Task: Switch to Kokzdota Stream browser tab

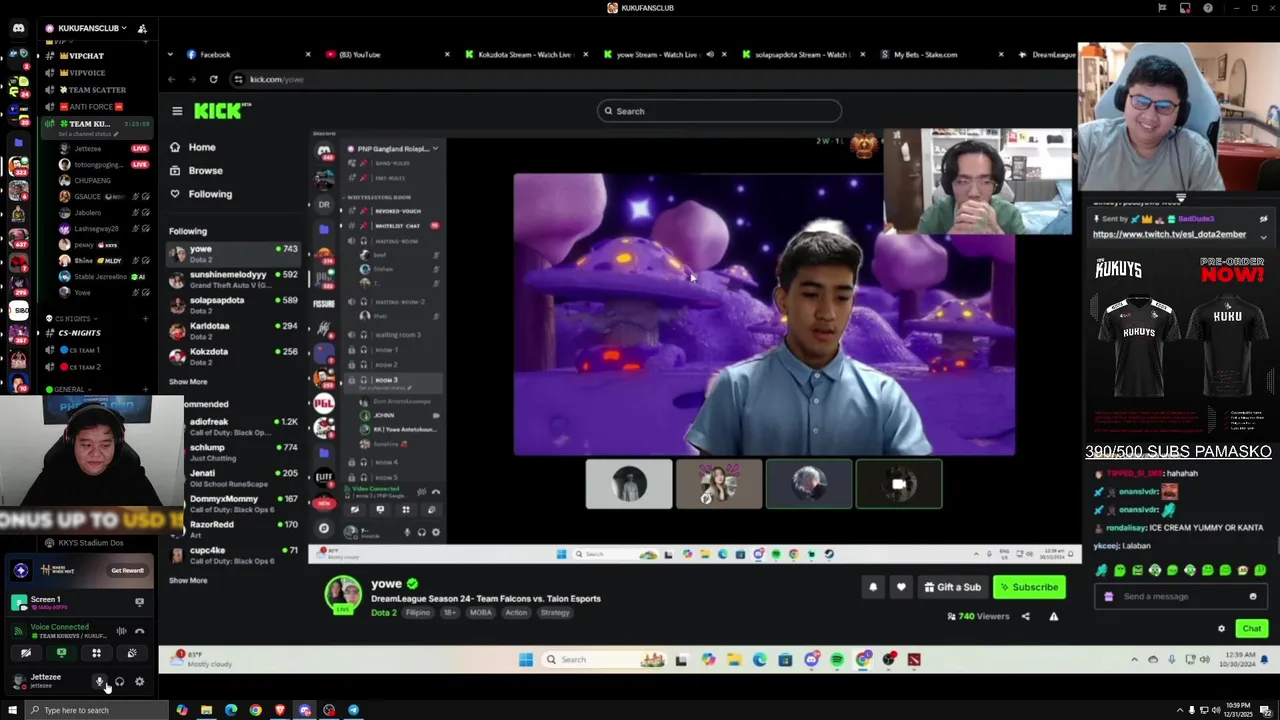Action: 524,55
